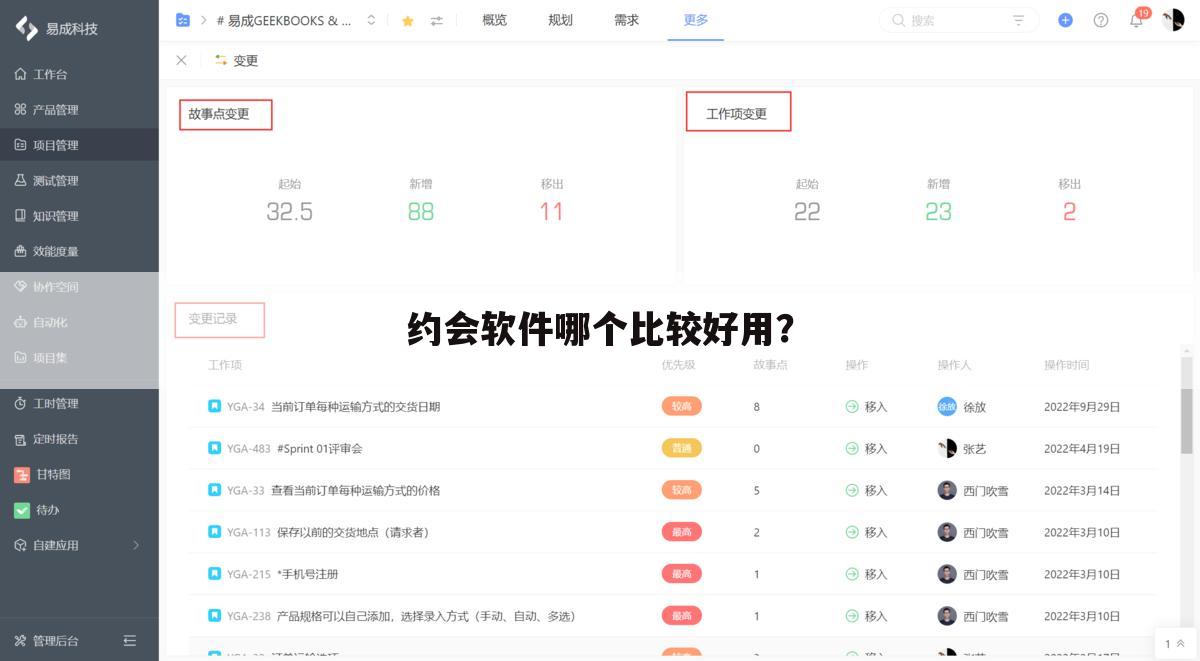Click the 移入 action icon in YGA-215 row
The height and width of the screenshot is (661, 1200).
pos(852,575)
